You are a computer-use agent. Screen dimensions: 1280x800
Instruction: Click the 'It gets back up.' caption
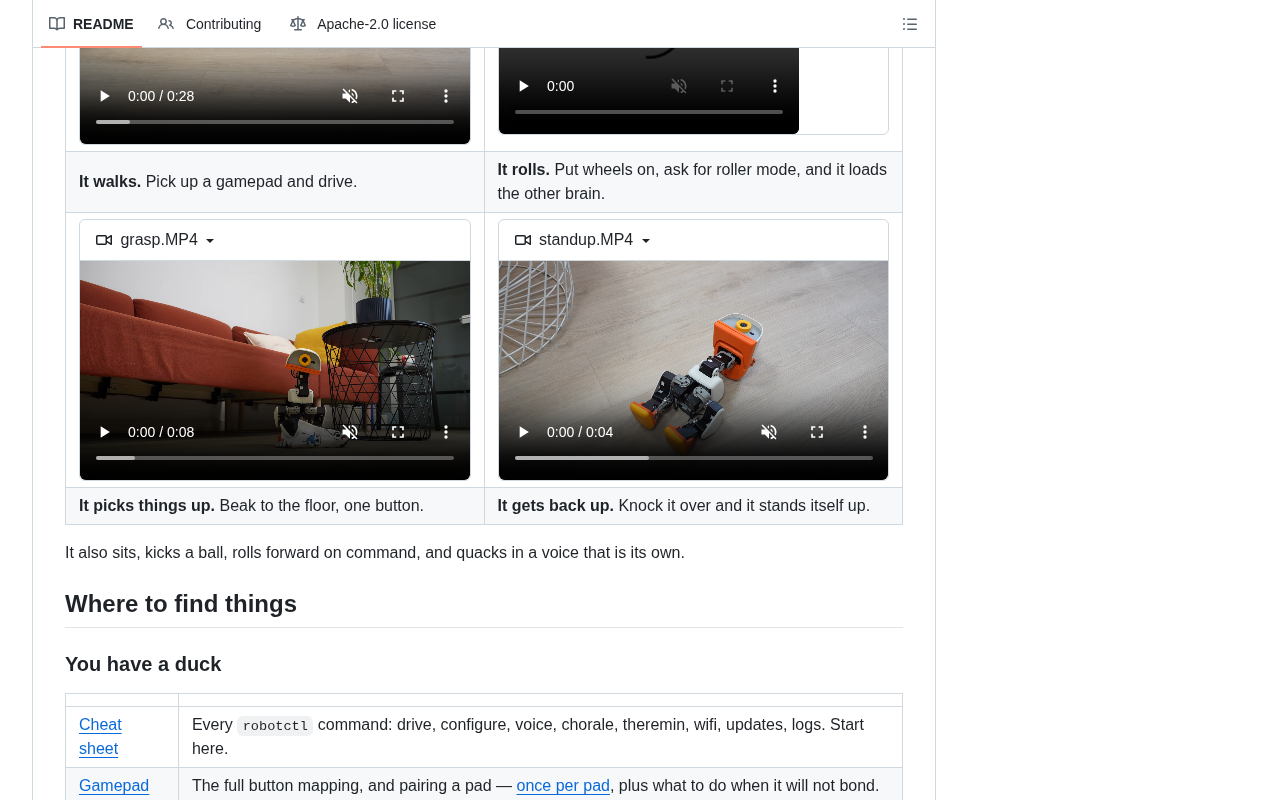(556, 506)
